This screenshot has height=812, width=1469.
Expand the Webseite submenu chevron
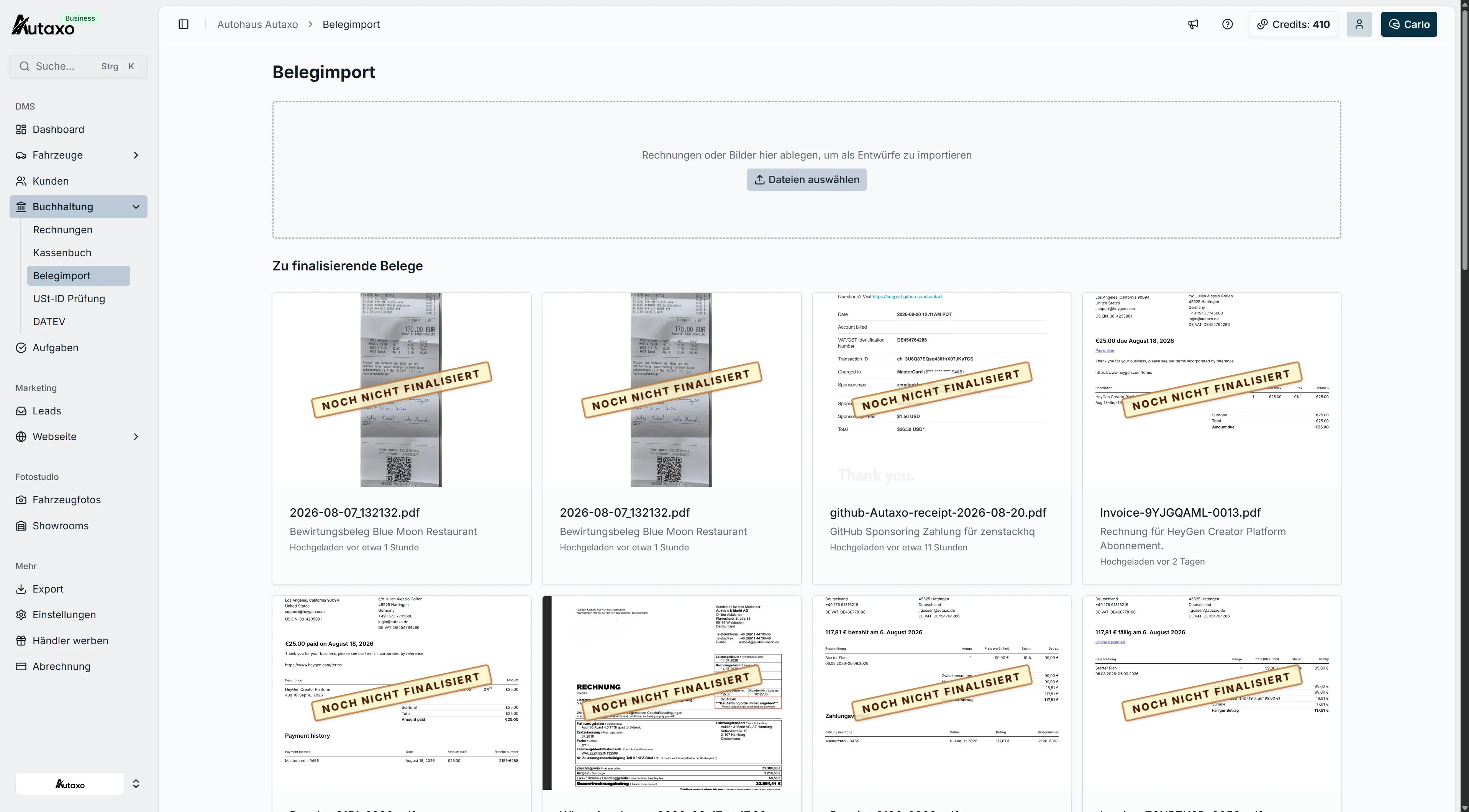[136, 437]
